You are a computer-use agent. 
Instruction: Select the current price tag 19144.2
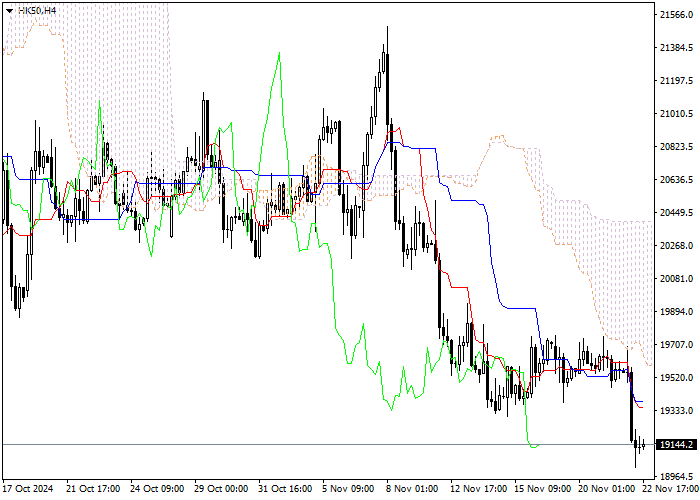coord(677,445)
